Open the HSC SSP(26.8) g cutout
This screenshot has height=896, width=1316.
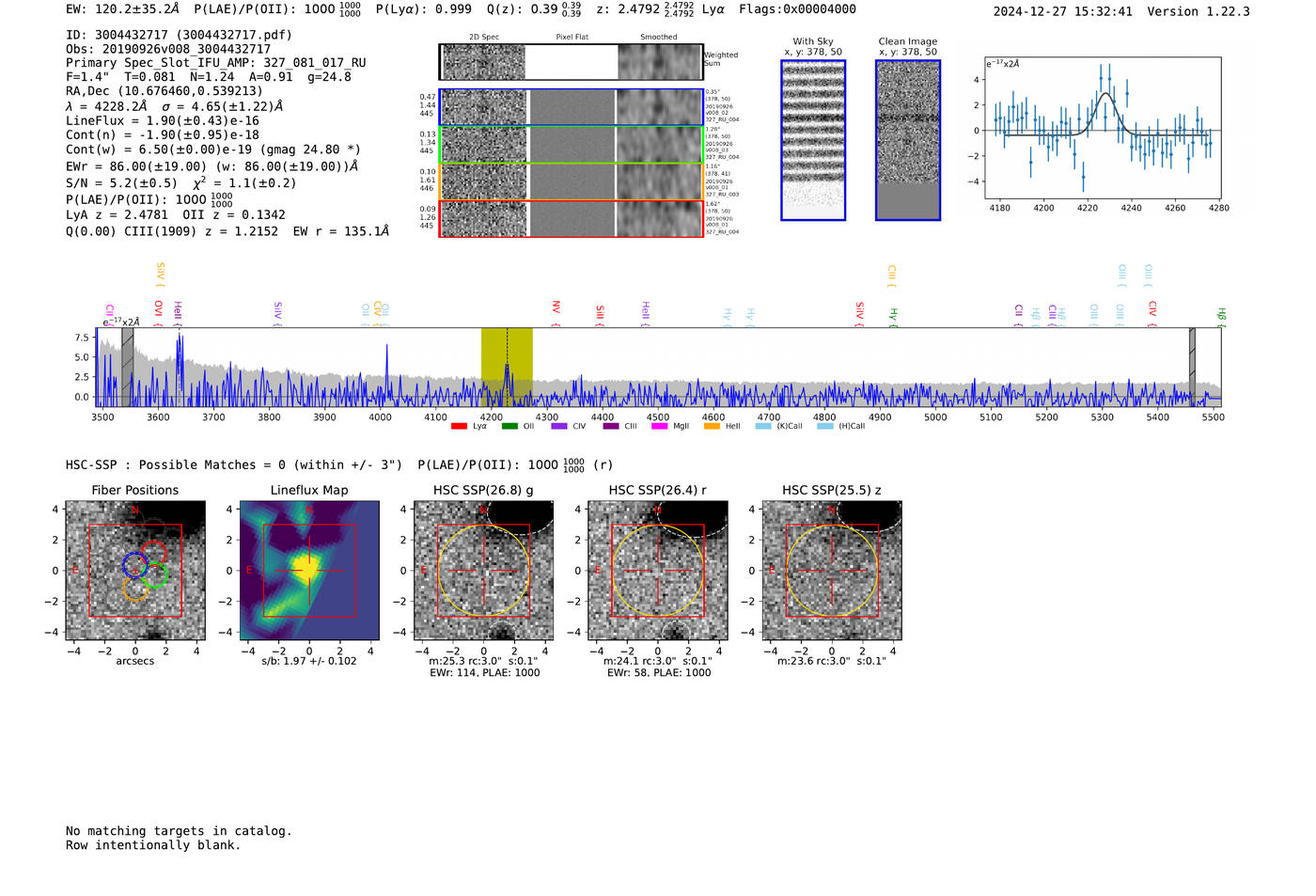click(x=484, y=571)
